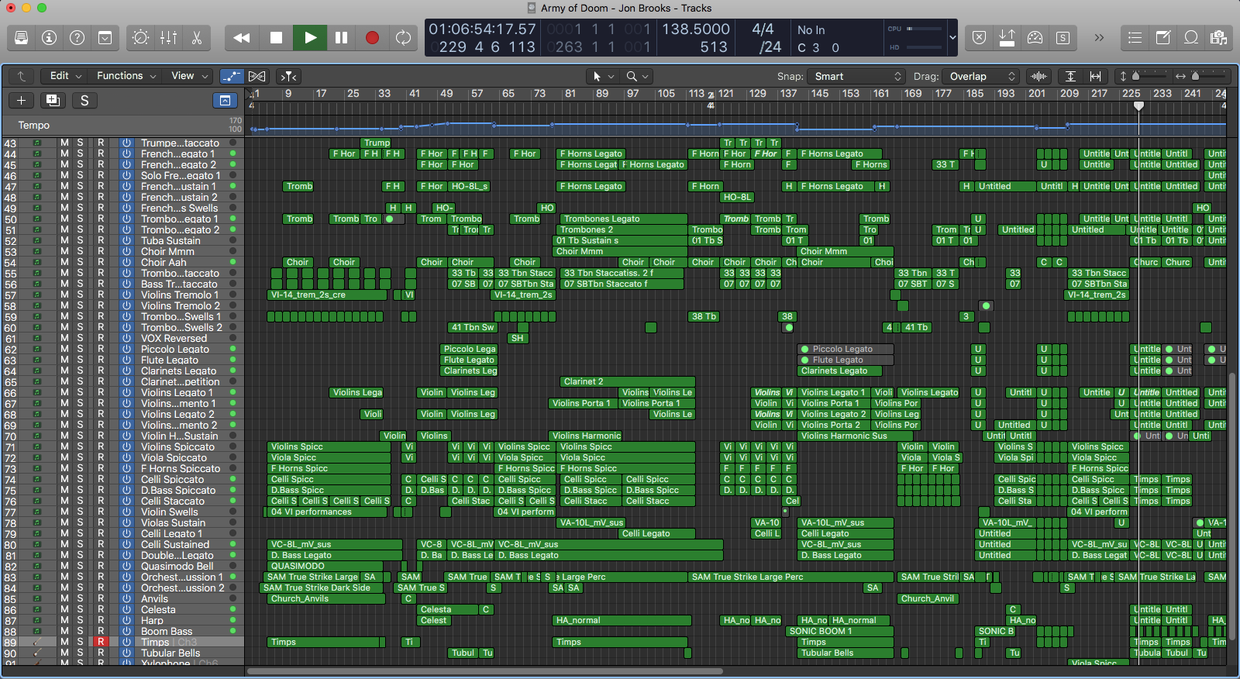
Task: Open the View menu
Action: (x=188, y=75)
